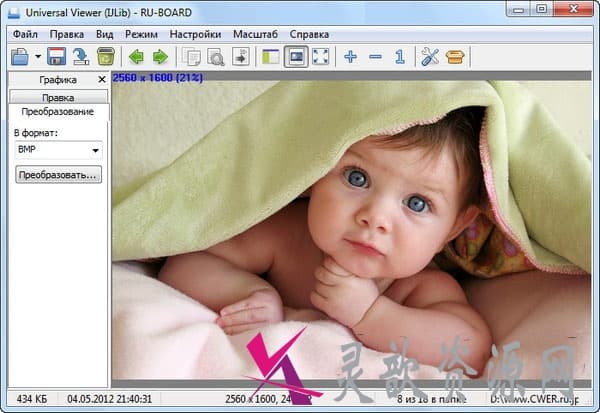This screenshot has height=413, width=600.
Task: Click the Преобразовать... button
Action: (58, 175)
